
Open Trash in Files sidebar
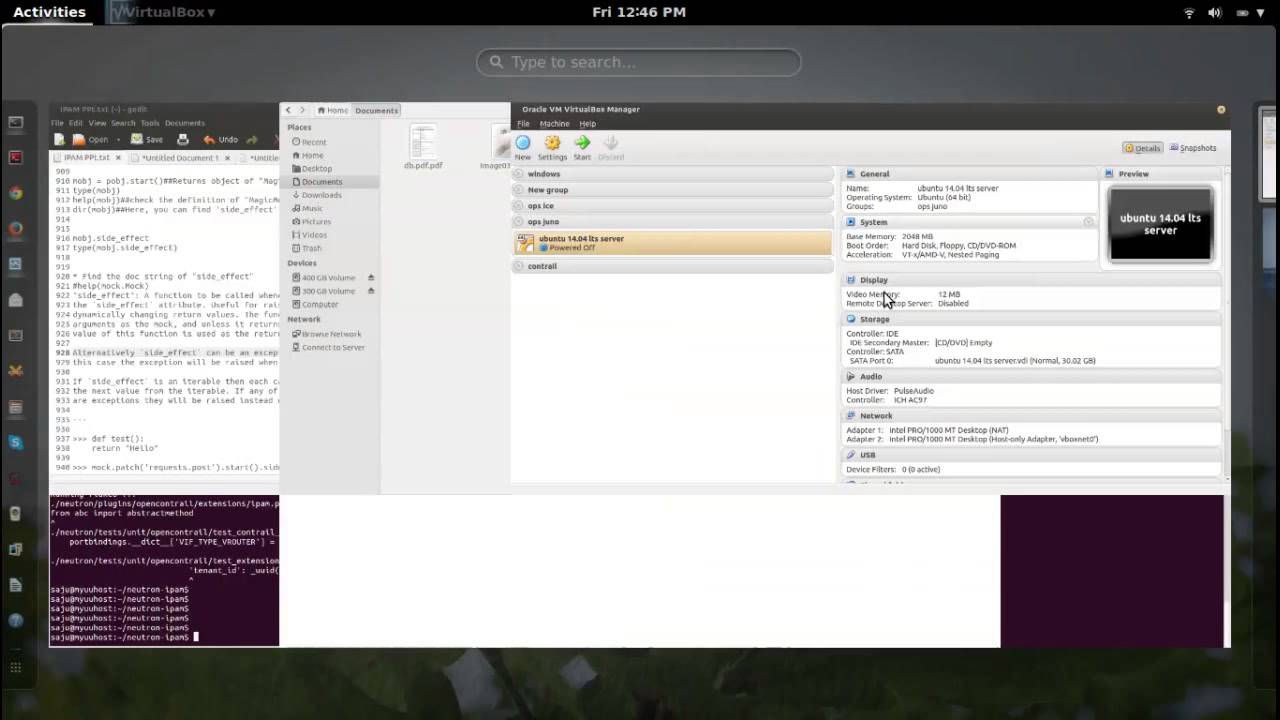pyautogui.click(x=312, y=248)
